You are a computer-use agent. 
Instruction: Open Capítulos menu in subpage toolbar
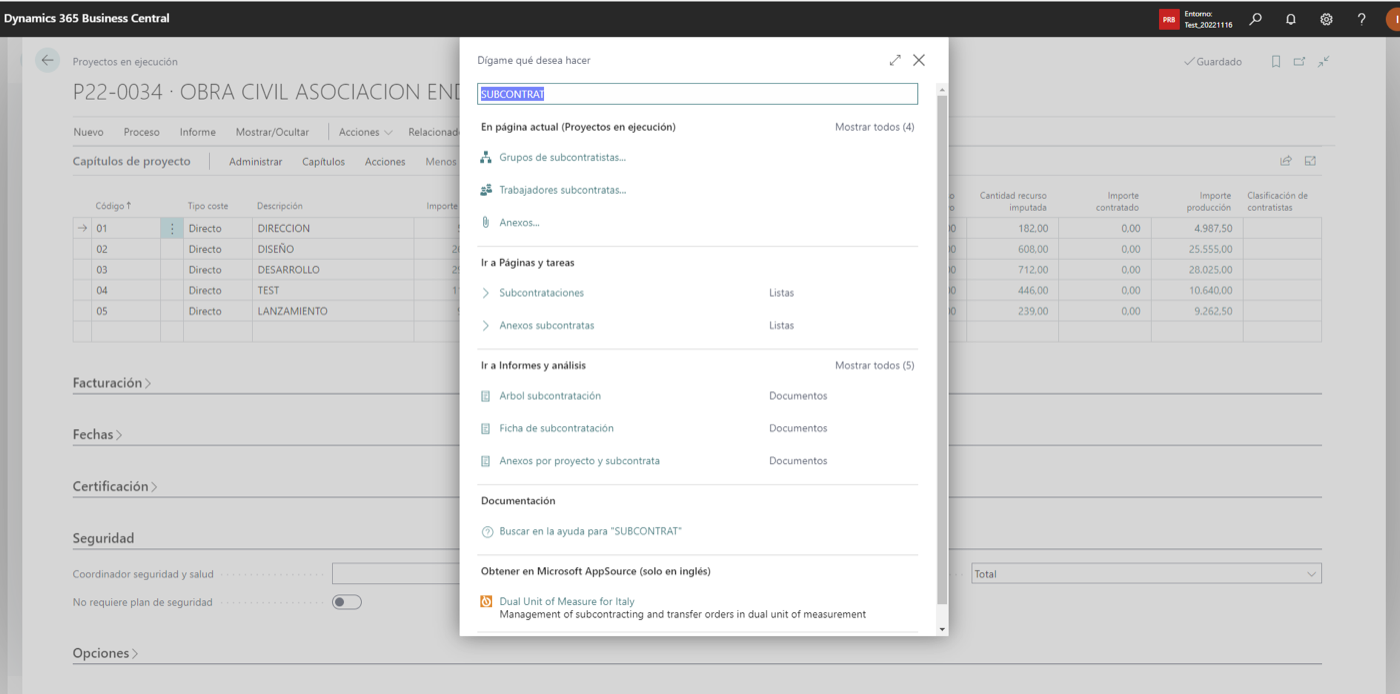coord(323,161)
